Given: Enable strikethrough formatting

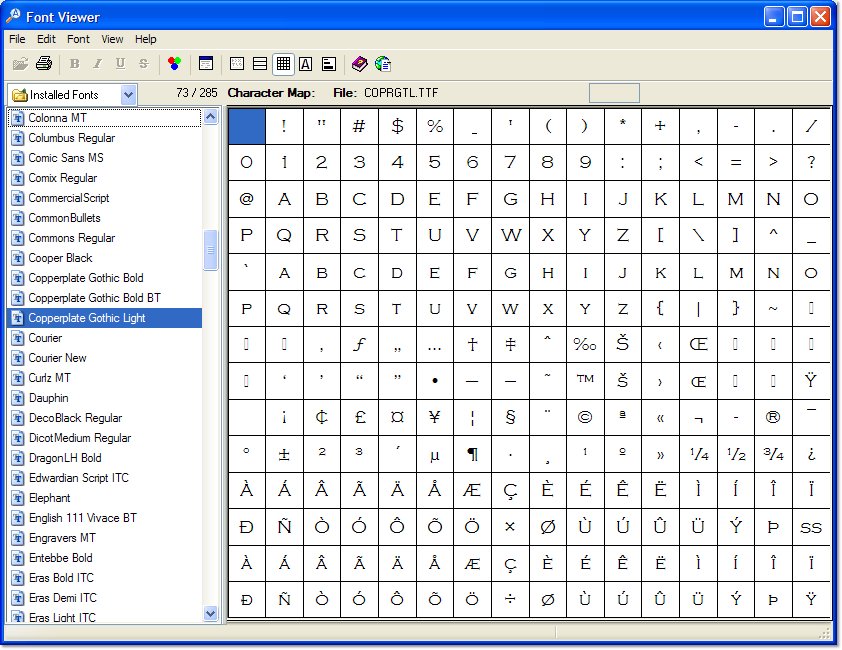Looking at the screenshot, I should click(x=142, y=63).
